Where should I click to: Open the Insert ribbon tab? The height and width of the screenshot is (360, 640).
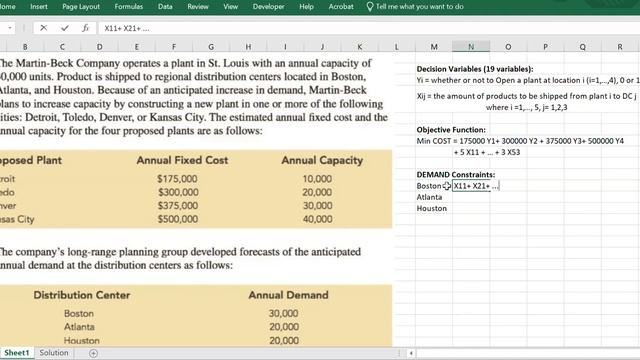(x=39, y=7)
